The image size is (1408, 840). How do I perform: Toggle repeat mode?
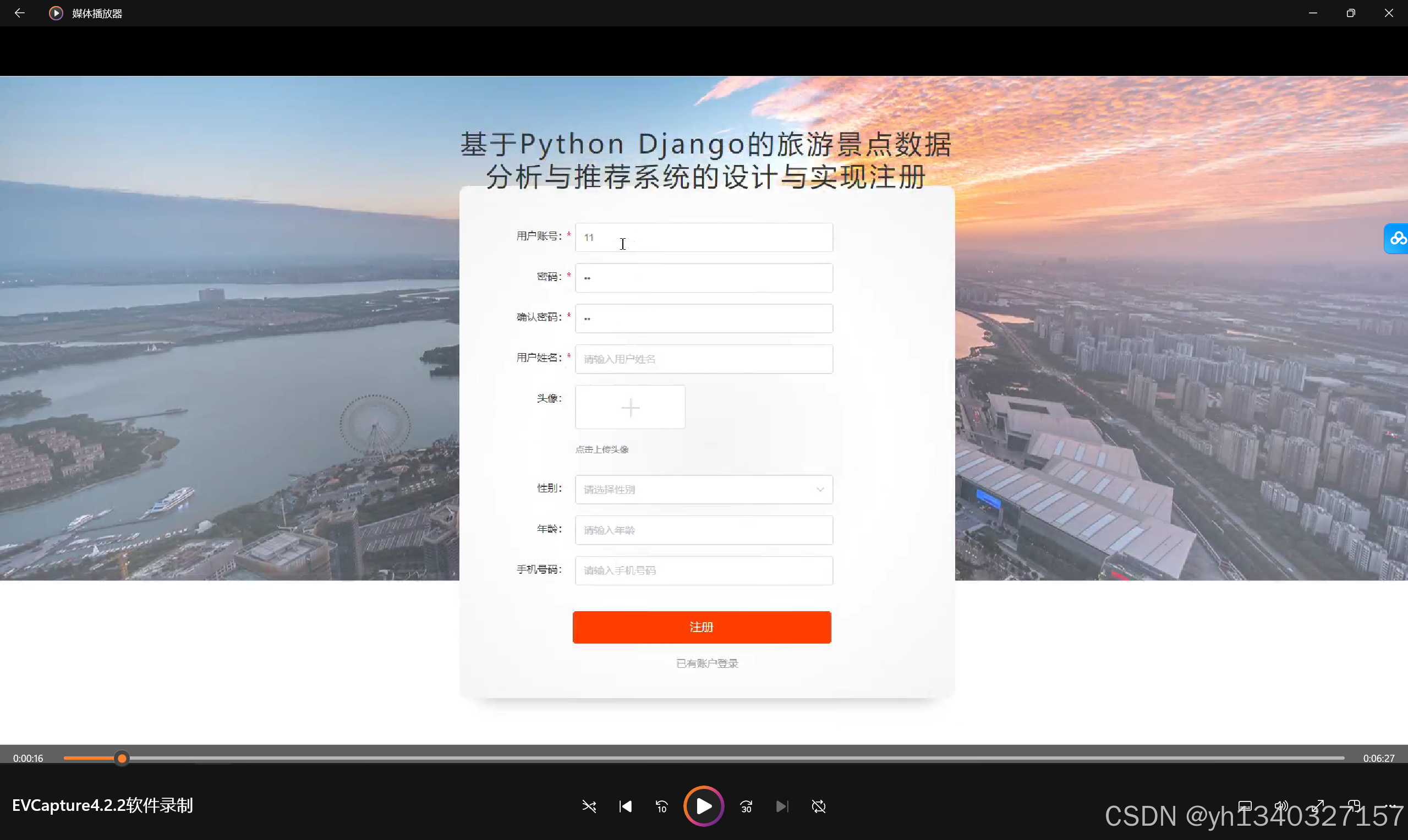tap(818, 806)
